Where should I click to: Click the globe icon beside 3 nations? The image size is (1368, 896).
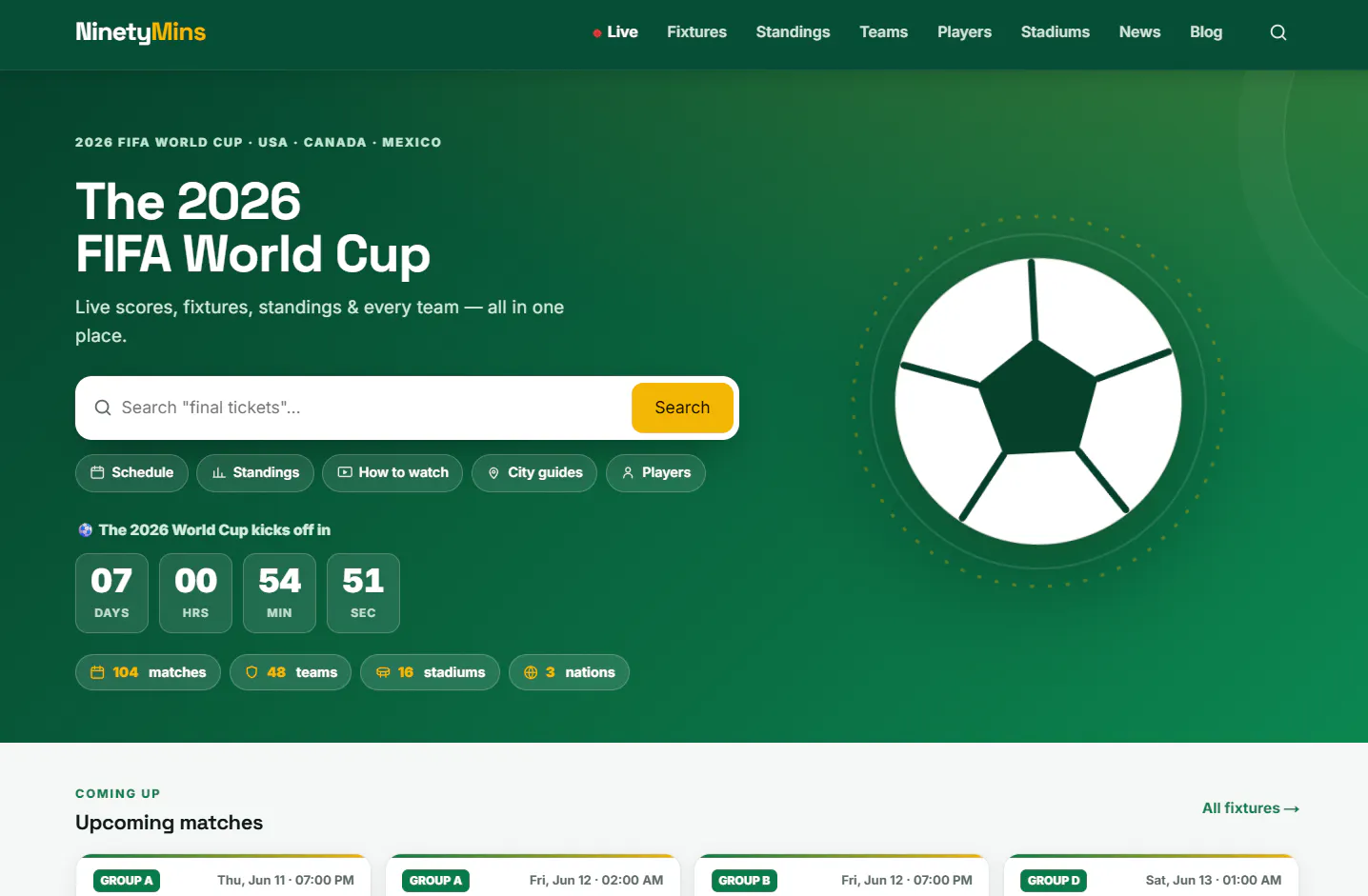(531, 672)
